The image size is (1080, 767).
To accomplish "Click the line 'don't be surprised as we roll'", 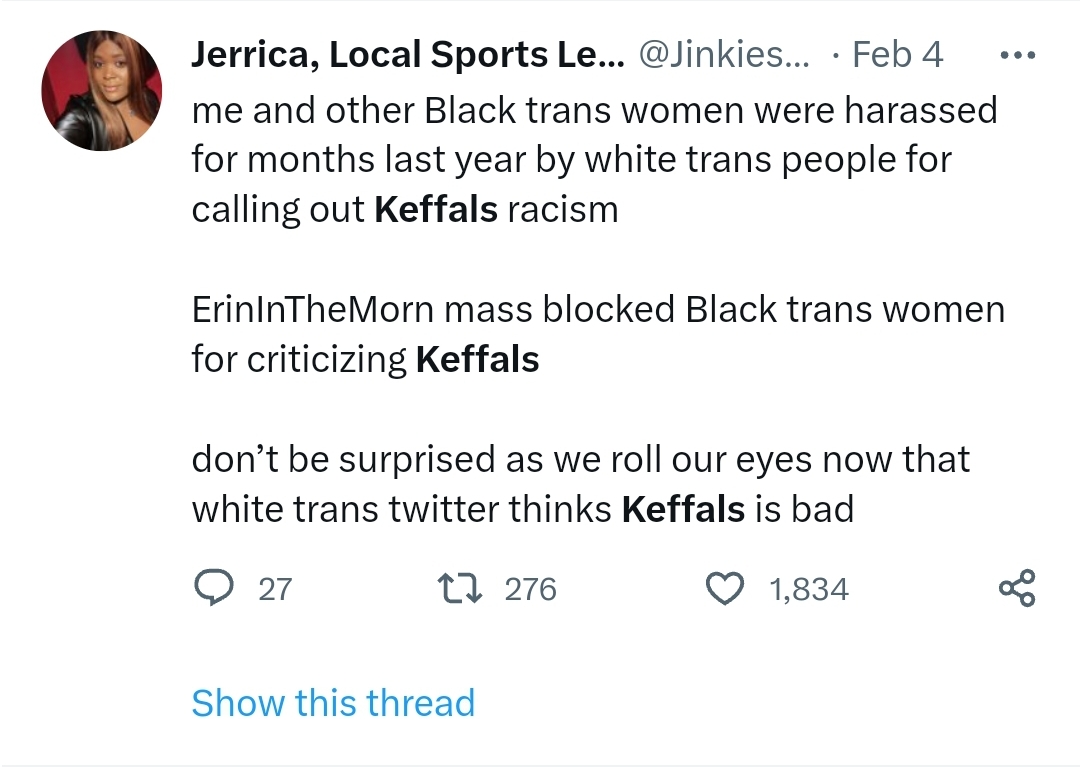I will click(x=581, y=459).
